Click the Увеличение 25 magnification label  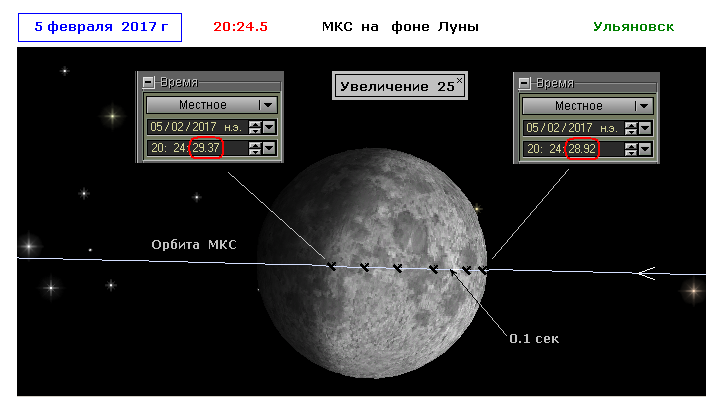pyautogui.click(x=398, y=86)
